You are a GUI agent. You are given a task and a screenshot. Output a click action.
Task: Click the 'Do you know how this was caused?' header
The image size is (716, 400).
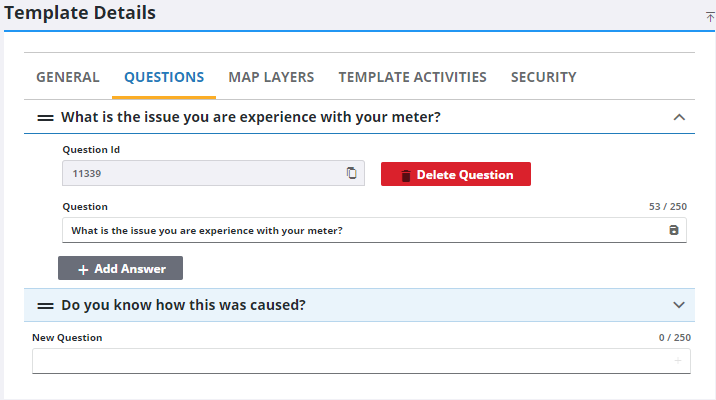click(x=183, y=305)
